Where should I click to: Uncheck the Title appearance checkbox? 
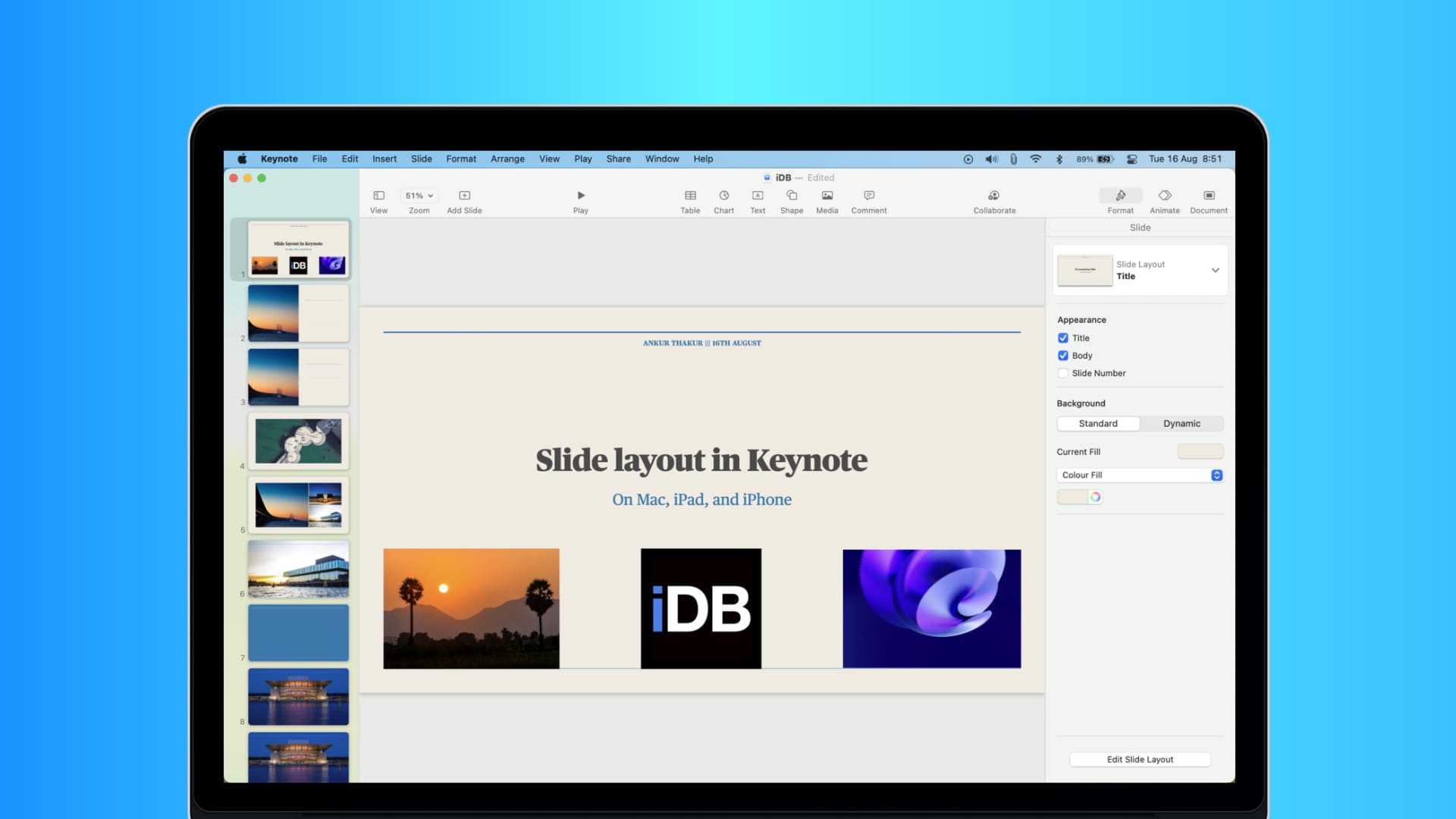[x=1063, y=338]
